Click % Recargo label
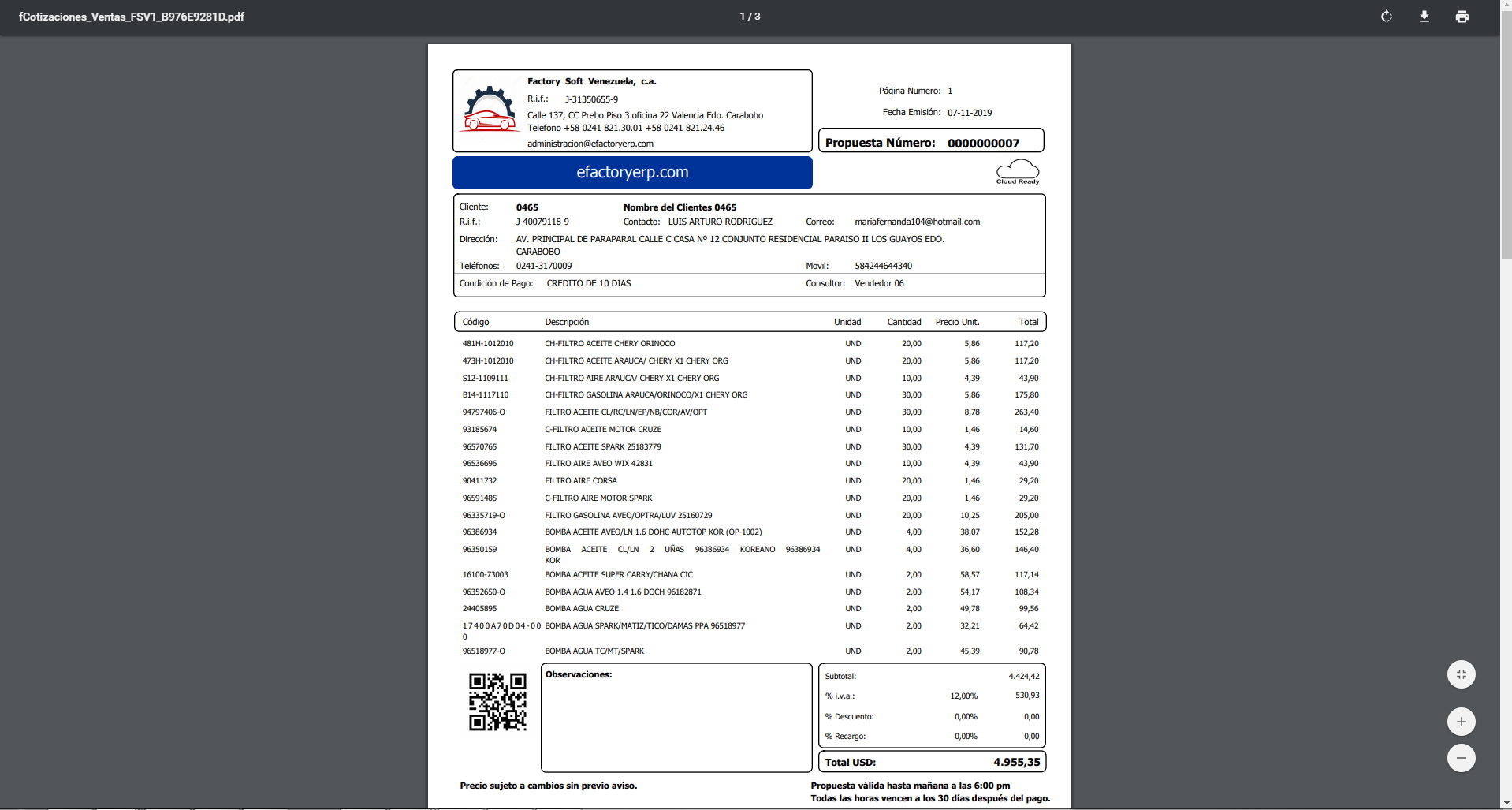This screenshot has width=1512, height=810. [845, 737]
